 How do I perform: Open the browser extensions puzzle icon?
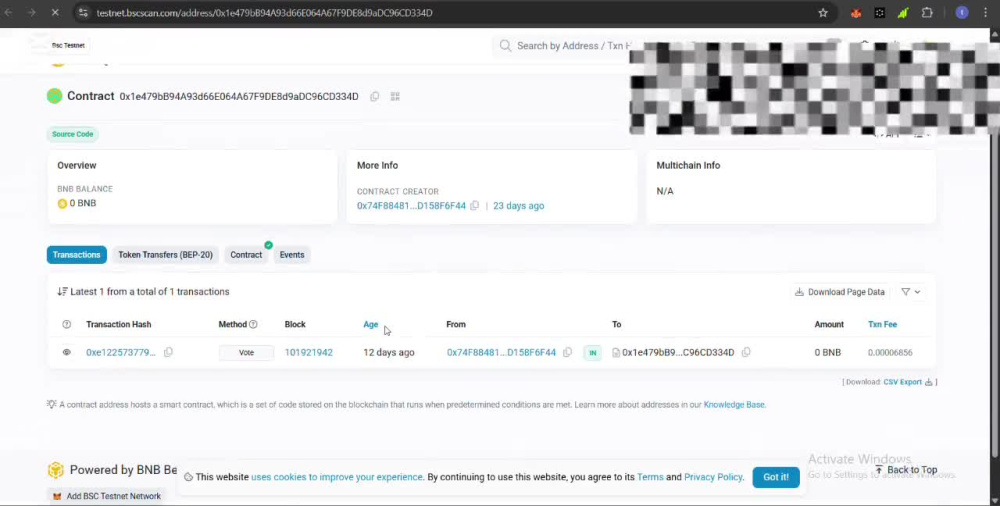927,13
